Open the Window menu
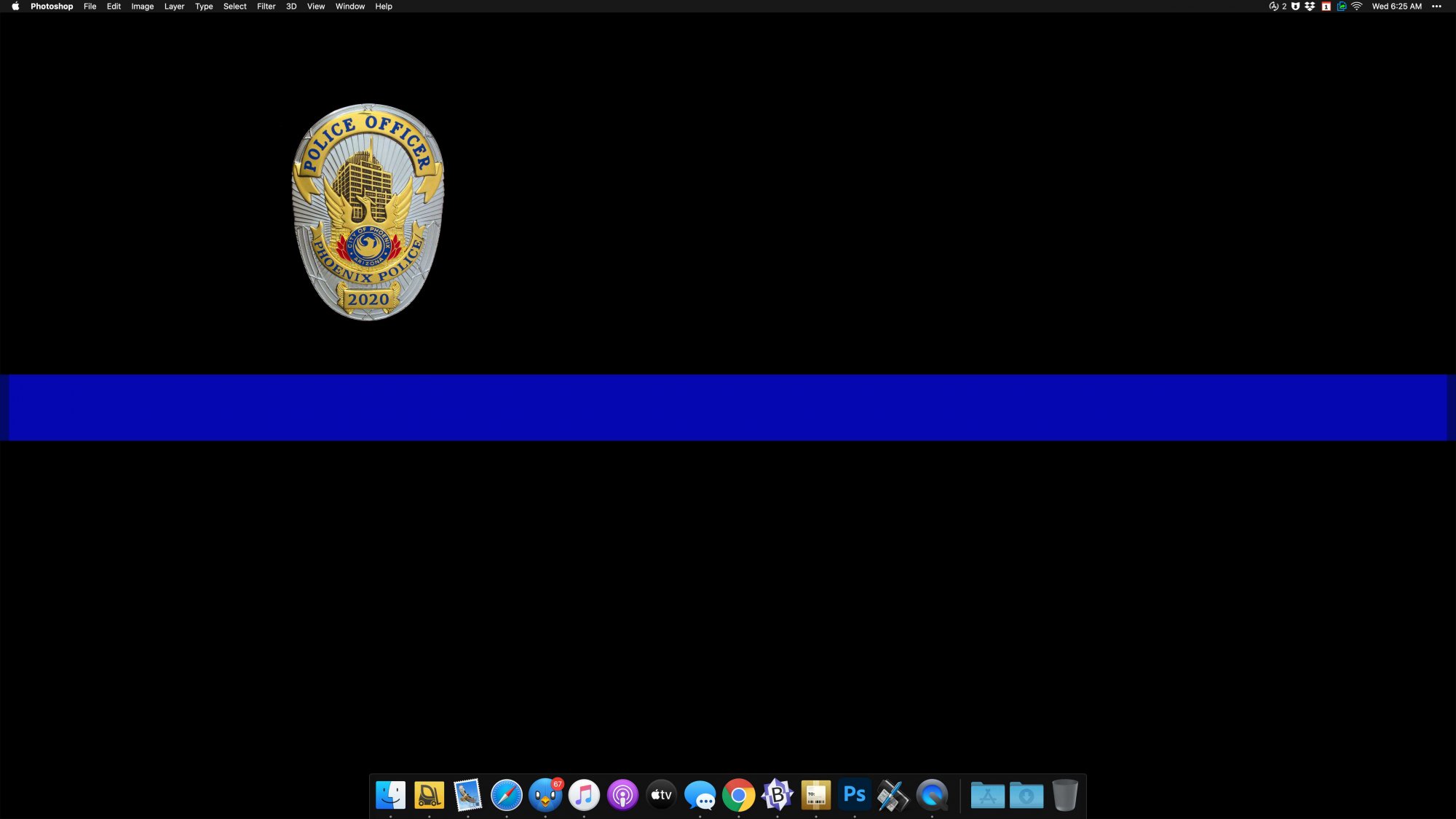1456x819 pixels. tap(350, 7)
